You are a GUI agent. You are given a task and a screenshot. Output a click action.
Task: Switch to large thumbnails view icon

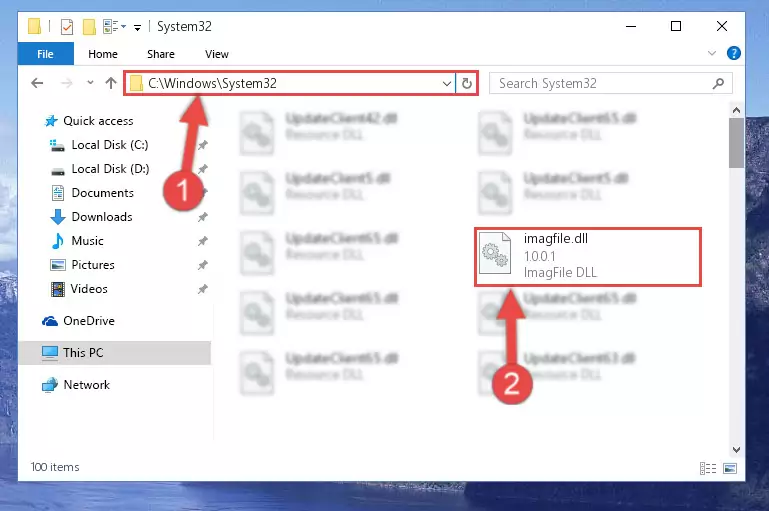click(730, 468)
